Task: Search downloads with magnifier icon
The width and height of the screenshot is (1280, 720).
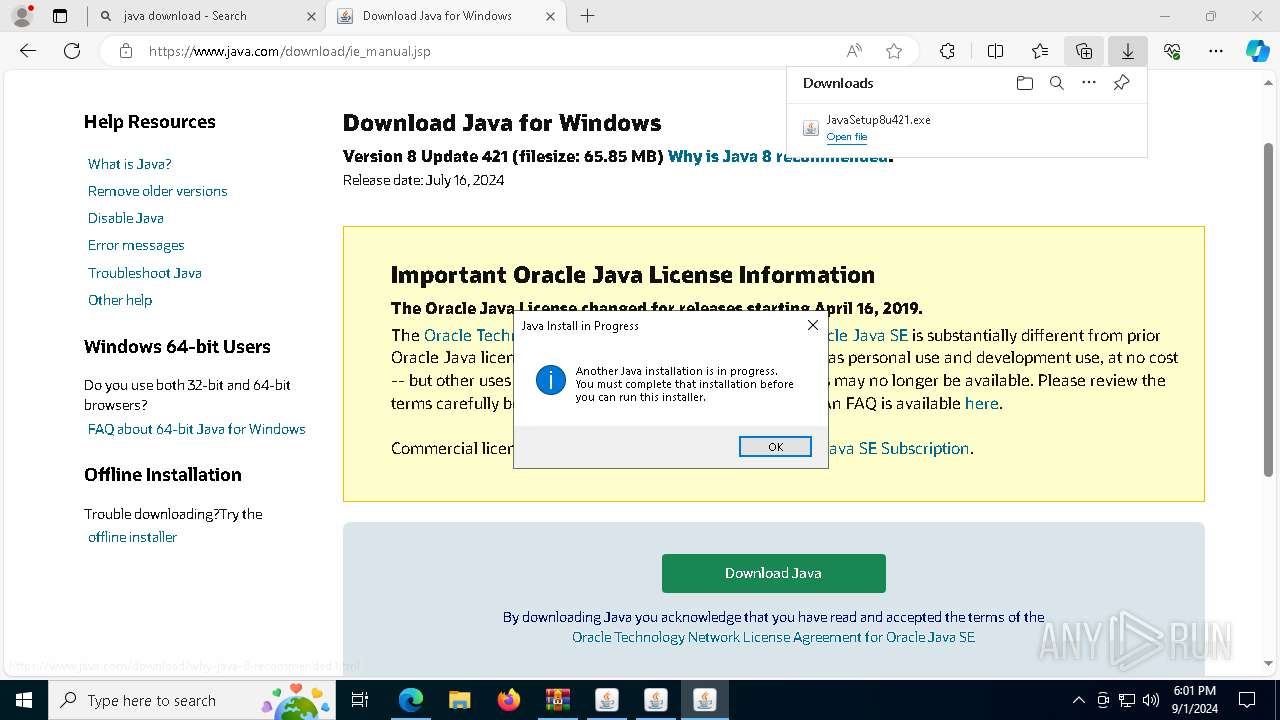Action: 1056,83
